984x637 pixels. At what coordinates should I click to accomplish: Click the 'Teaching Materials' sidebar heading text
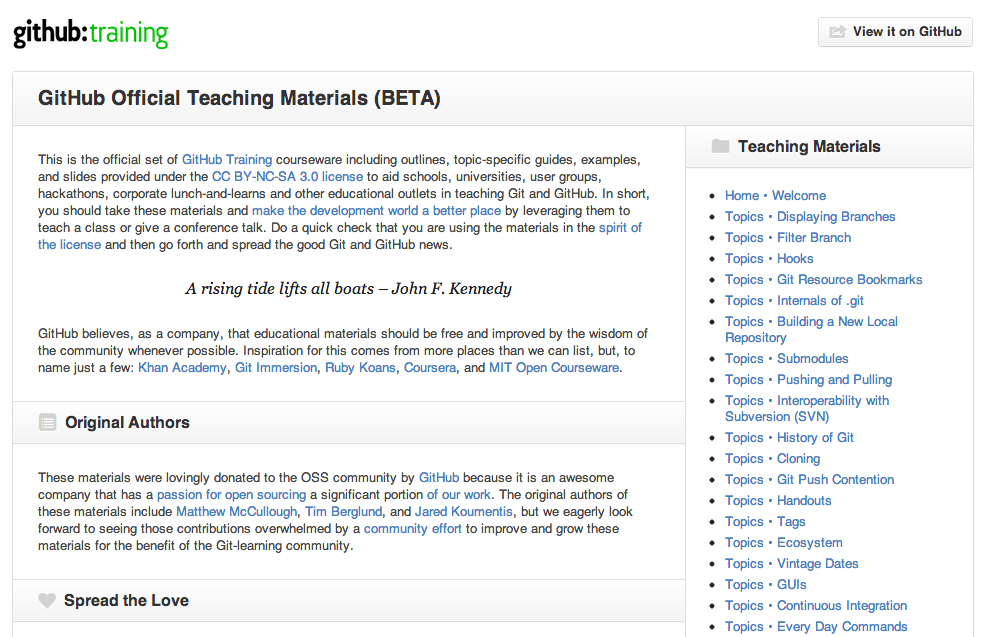(x=809, y=146)
